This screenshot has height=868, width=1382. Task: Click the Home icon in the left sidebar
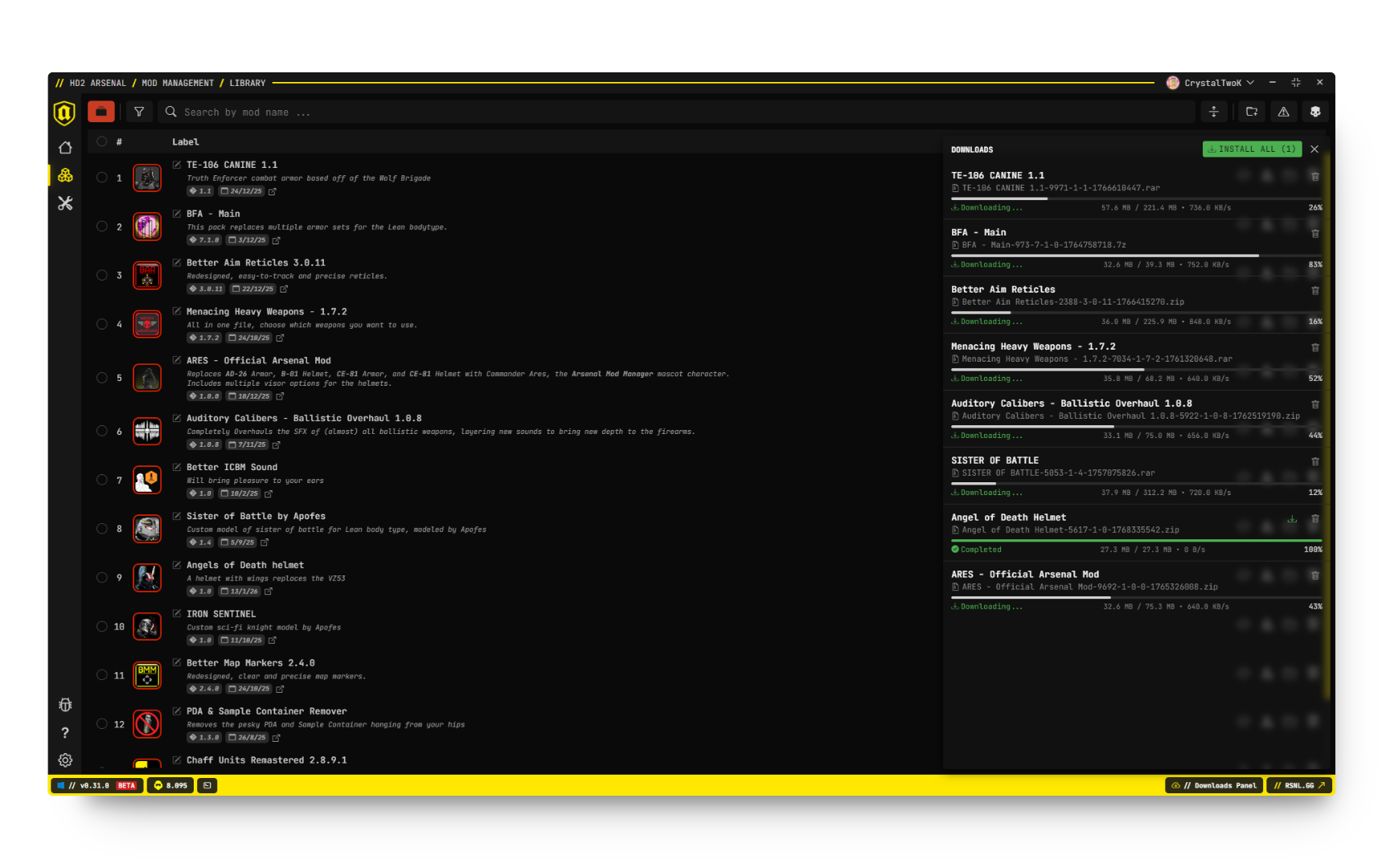(65, 147)
